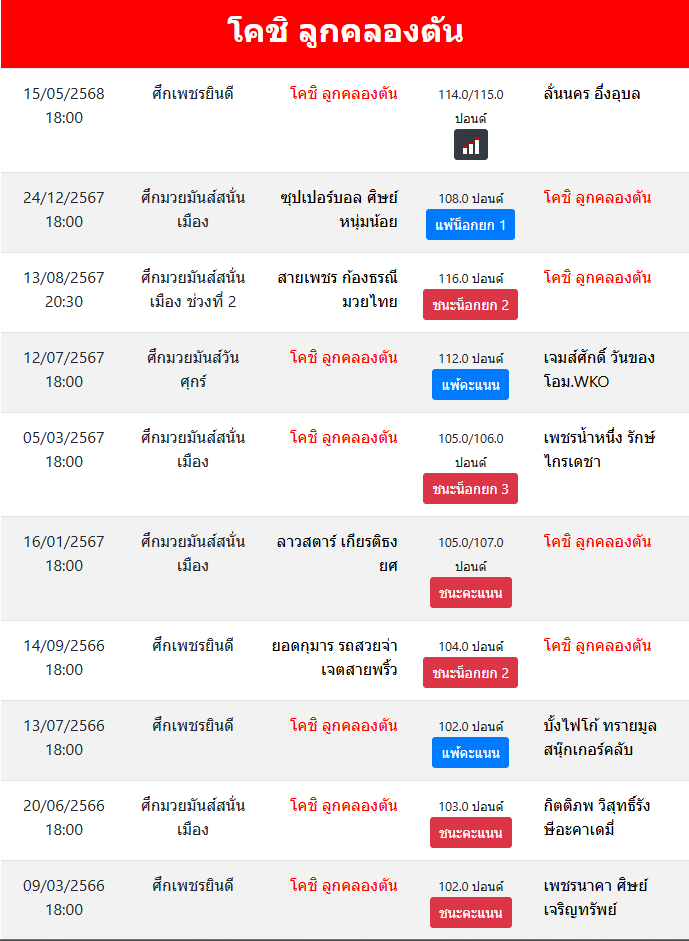This screenshot has height=941, width=689.
Task: Open ลาวสตาร์ เกียรติธงยศ fighter link
Action: pyautogui.click(x=337, y=553)
